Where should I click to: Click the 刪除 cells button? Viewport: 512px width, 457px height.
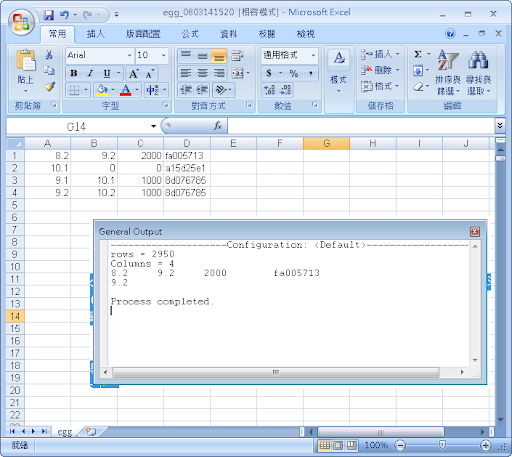click(380, 70)
